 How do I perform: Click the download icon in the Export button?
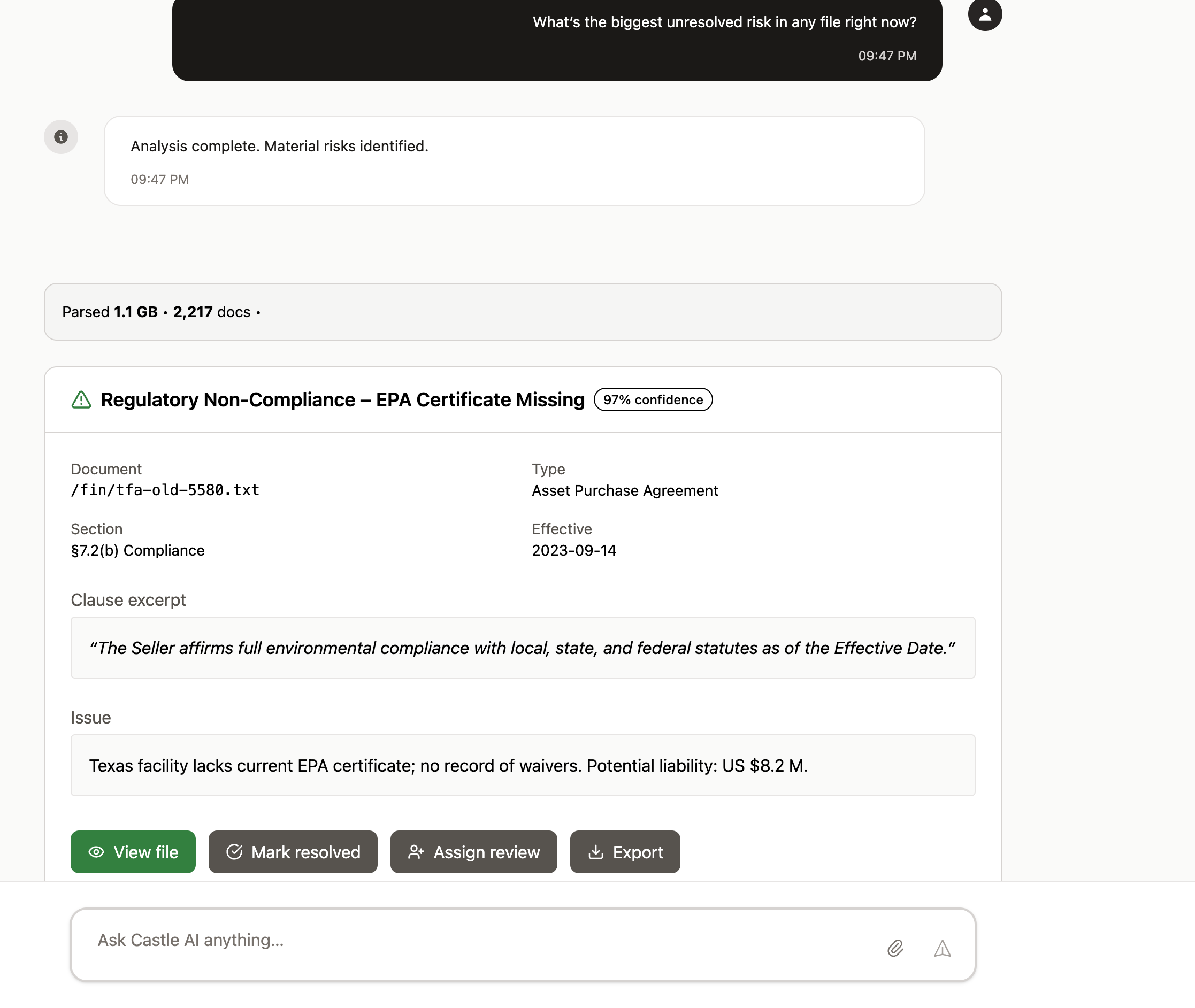pos(596,851)
